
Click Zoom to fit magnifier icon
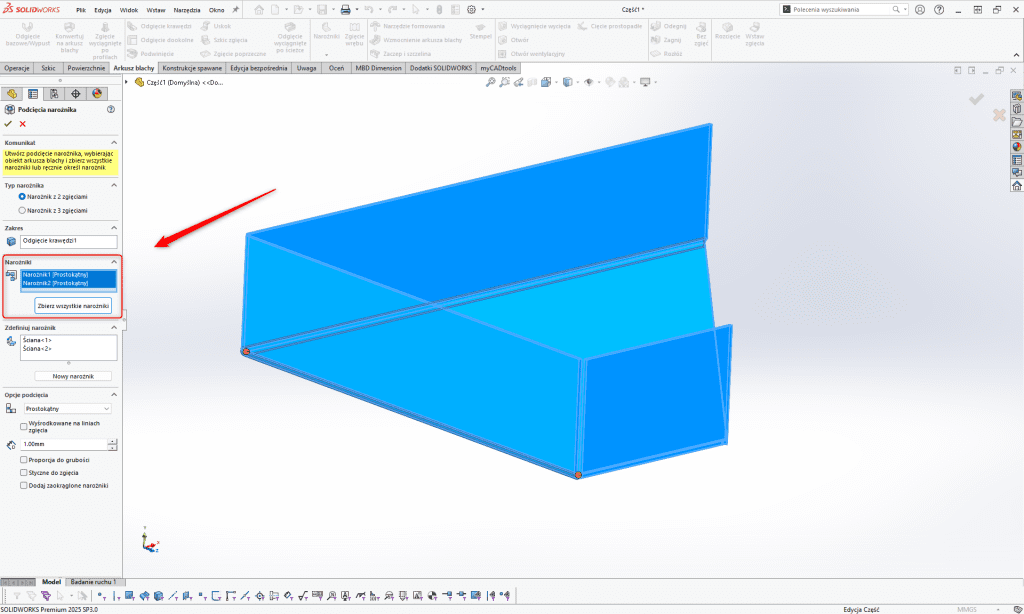[490, 82]
